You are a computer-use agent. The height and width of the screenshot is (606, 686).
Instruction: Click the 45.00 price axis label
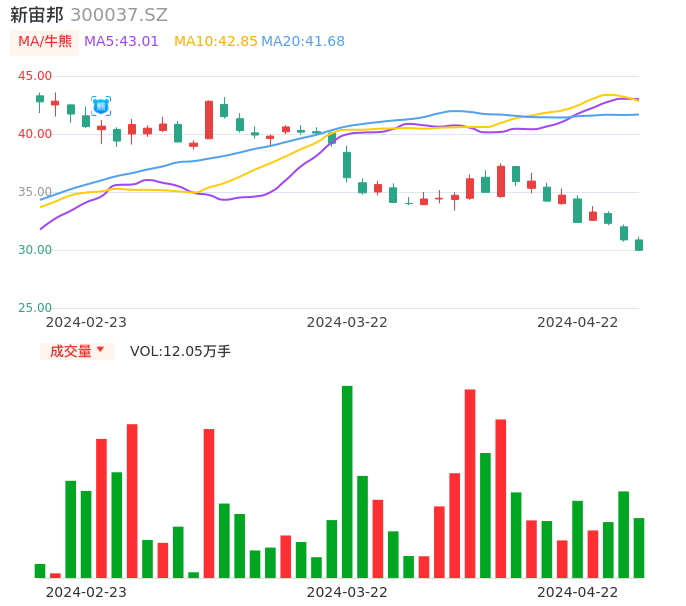36,76
